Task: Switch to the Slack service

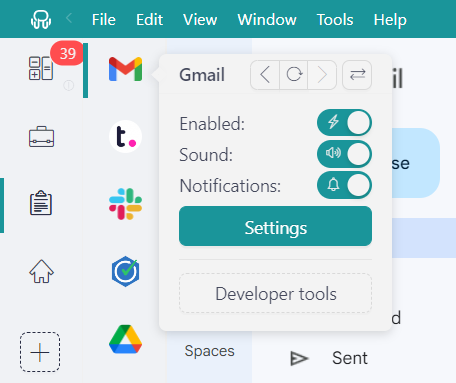Action: (x=125, y=204)
